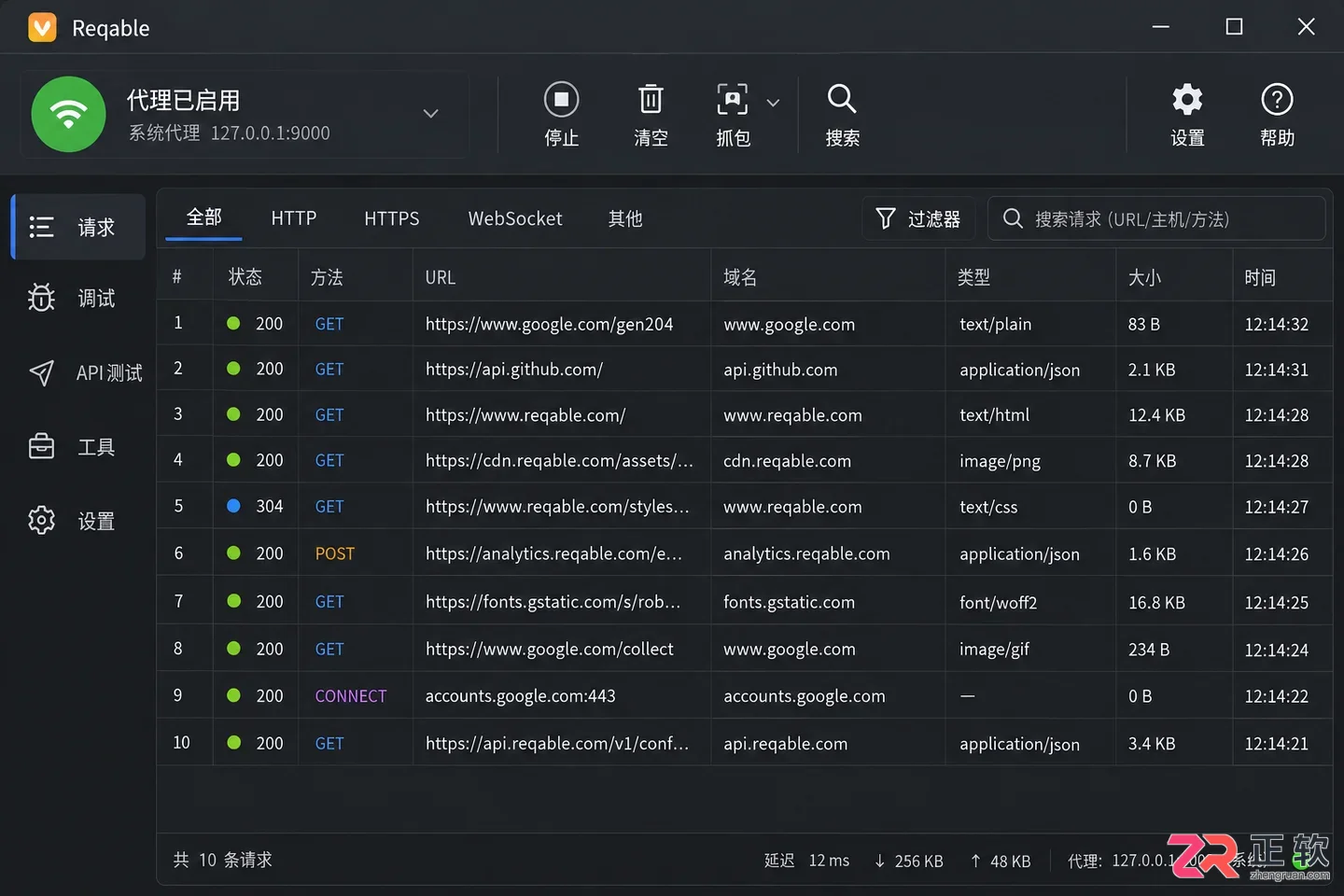Switch to the 其他 tab
Image resolution: width=1344 pixels, height=896 pixels.
tap(625, 218)
